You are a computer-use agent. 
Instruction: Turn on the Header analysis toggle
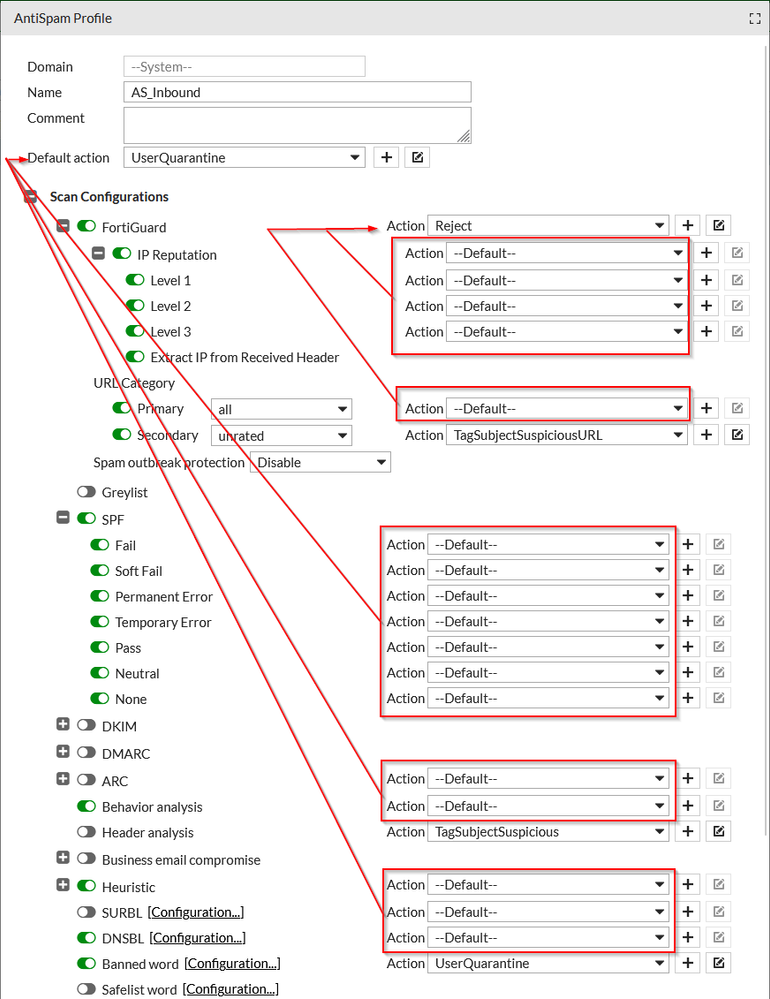click(x=87, y=832)
